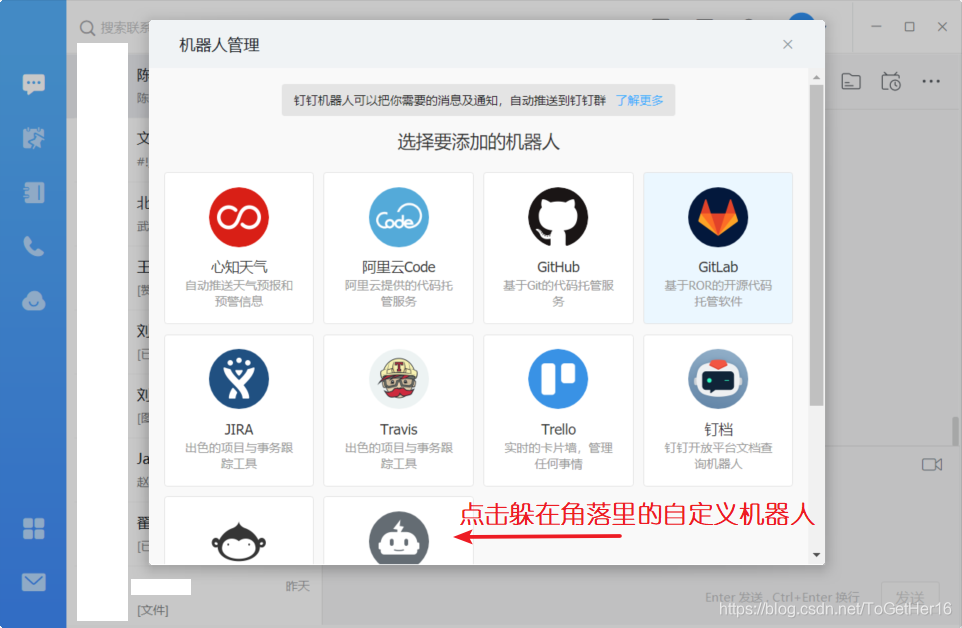Image resolution: width=962 pixels, height=628 pixels.
Task: Click the 了解更多 link in the banner
Action: (641, 100)
